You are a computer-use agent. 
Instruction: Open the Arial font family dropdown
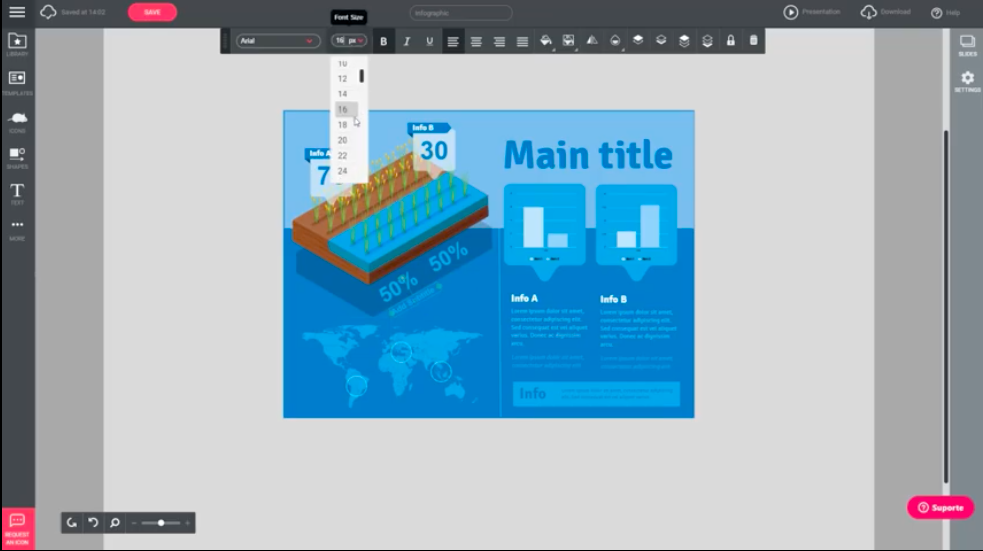pyautogui.click(x=277, y=41)
